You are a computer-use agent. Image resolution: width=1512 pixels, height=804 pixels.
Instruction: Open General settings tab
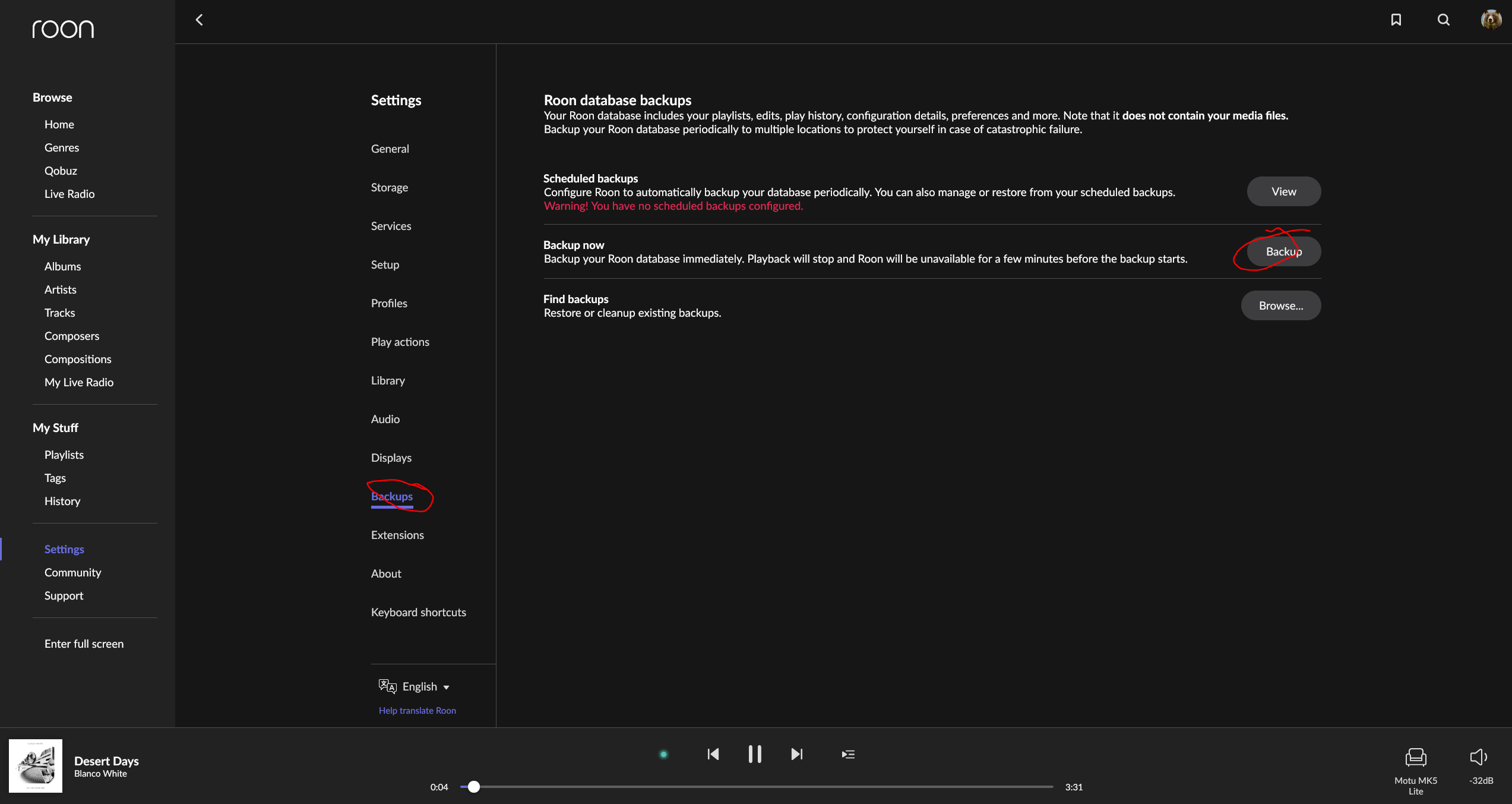coord(390,149)
